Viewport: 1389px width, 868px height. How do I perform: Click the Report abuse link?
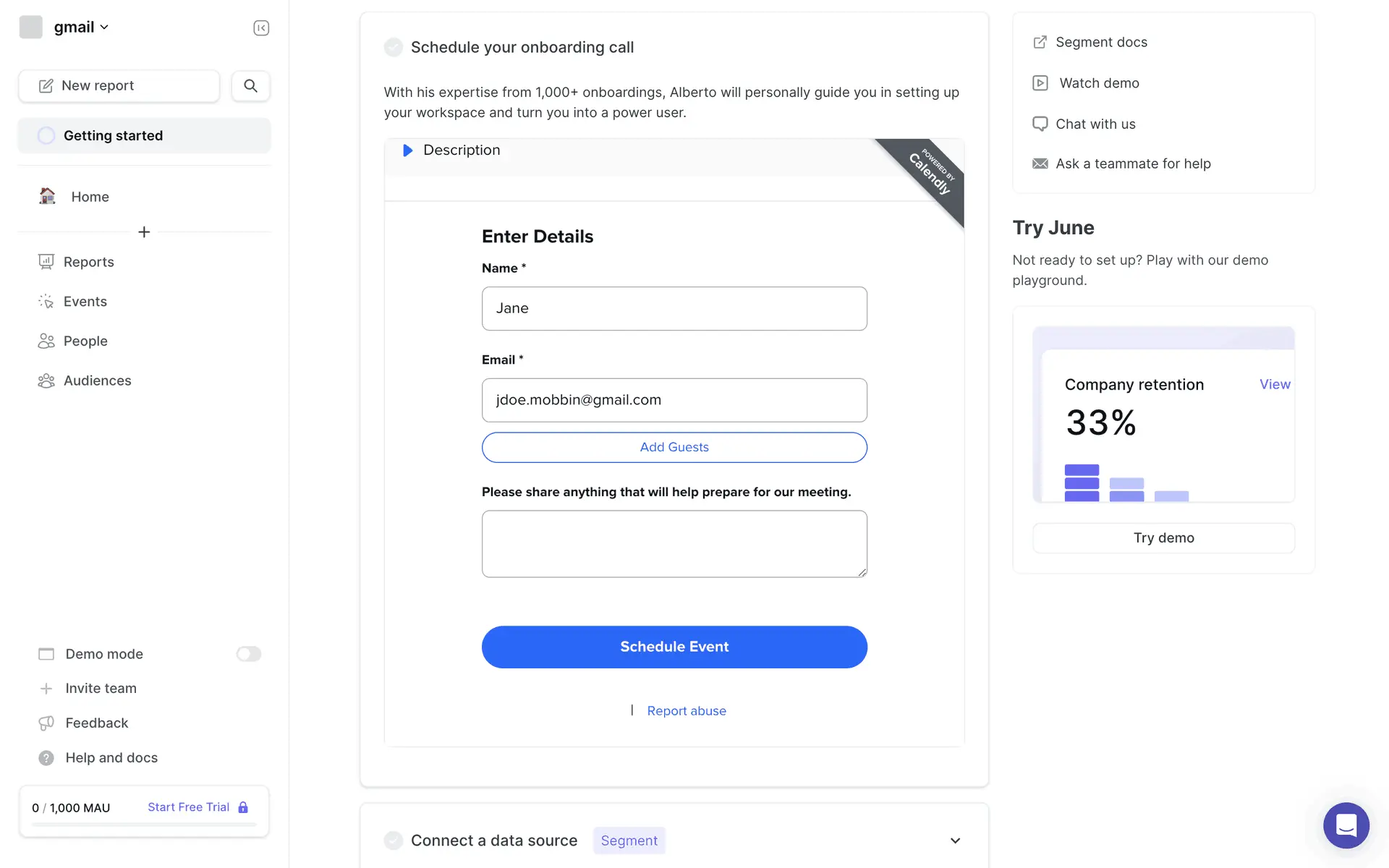pyautogui.click(x=686, y=711)
